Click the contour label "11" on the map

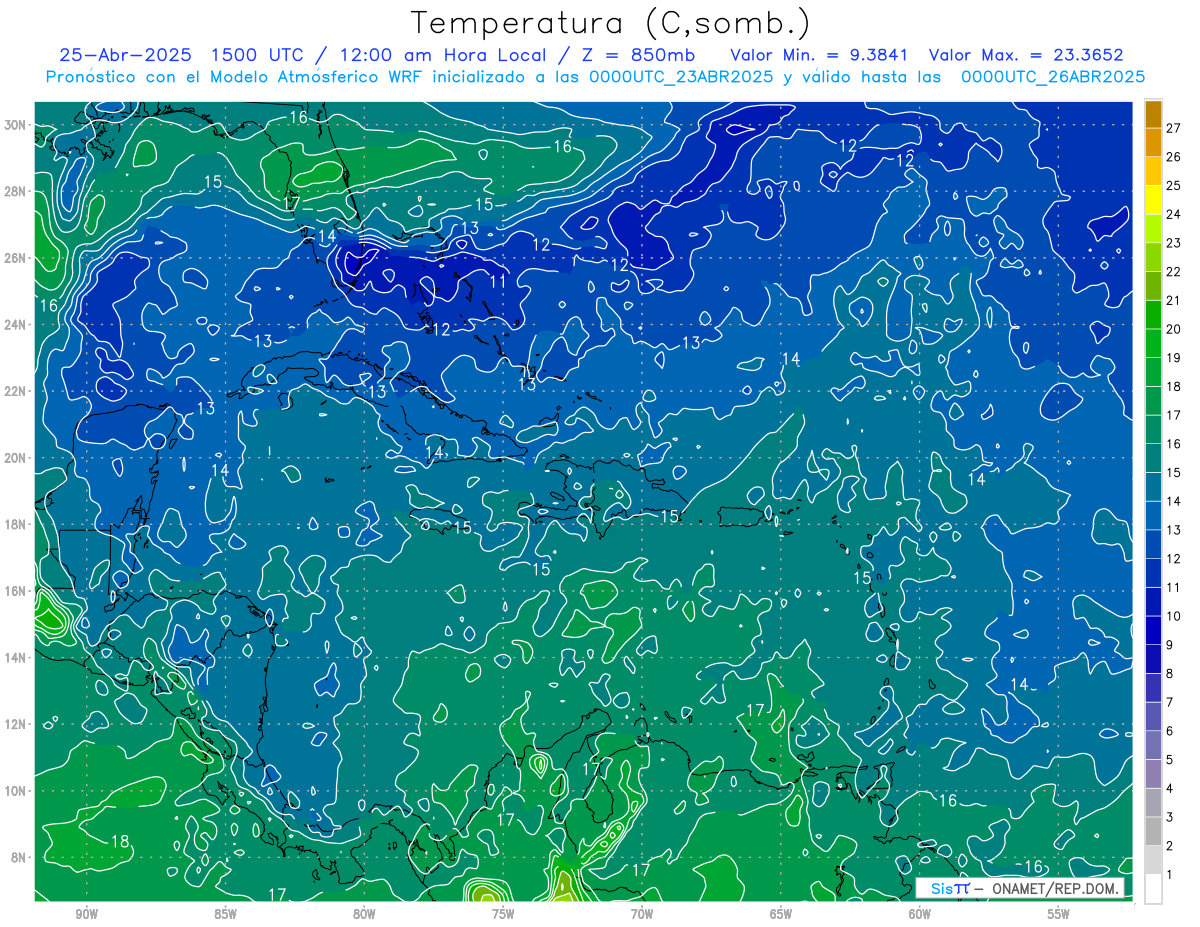tap(498, 282)
